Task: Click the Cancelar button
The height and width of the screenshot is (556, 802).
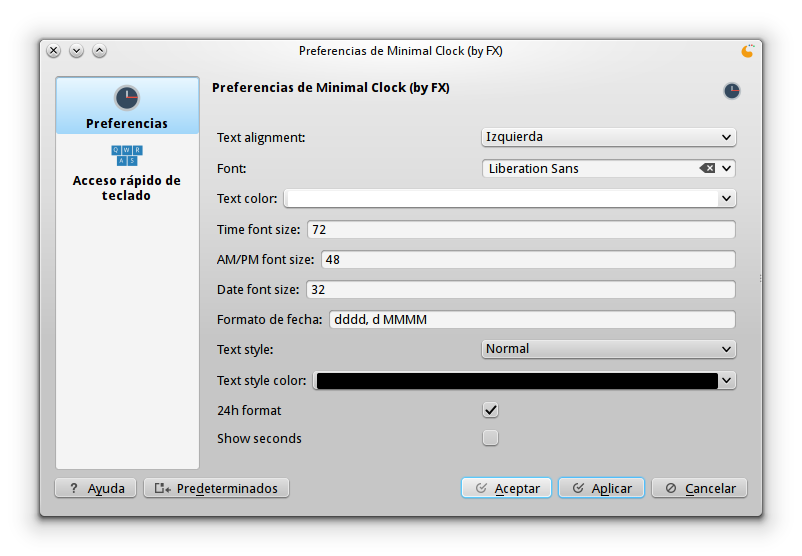Action: (x=700, y=488)
